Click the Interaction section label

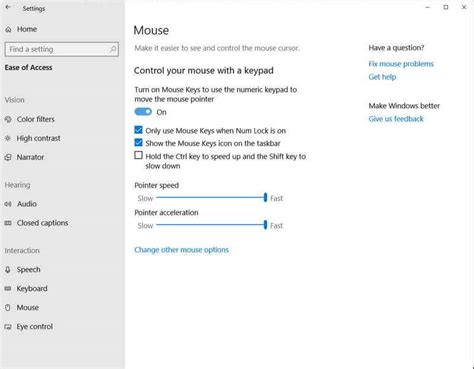(22, 251)
